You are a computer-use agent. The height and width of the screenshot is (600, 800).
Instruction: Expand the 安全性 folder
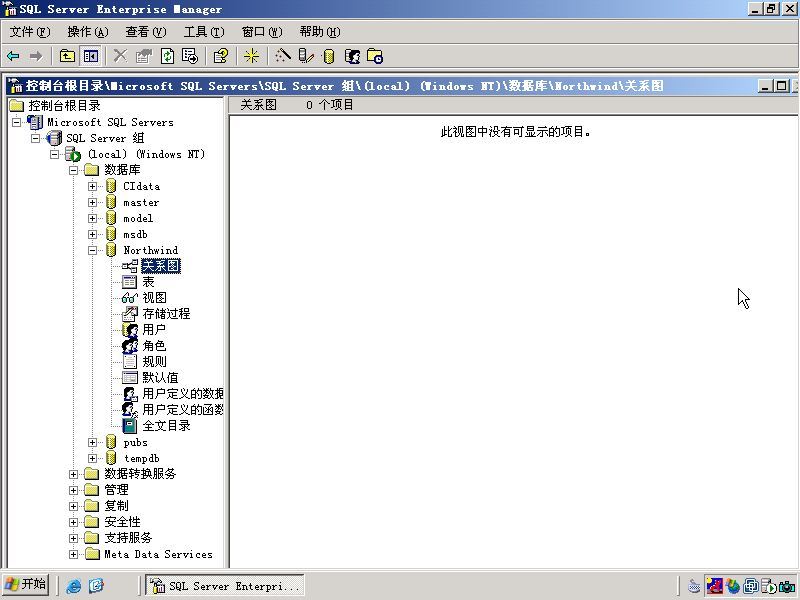click(x=73, y=522)
